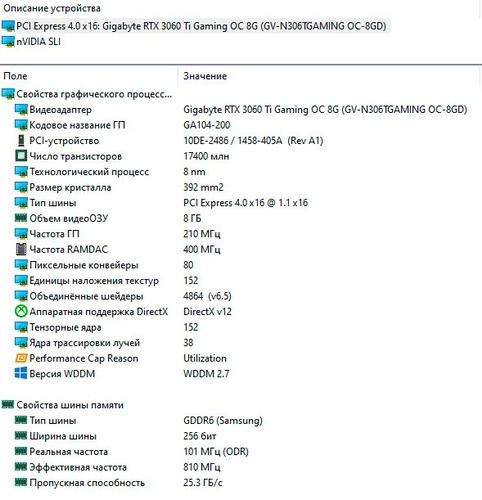Click the Поле column header

coord(15,76)
